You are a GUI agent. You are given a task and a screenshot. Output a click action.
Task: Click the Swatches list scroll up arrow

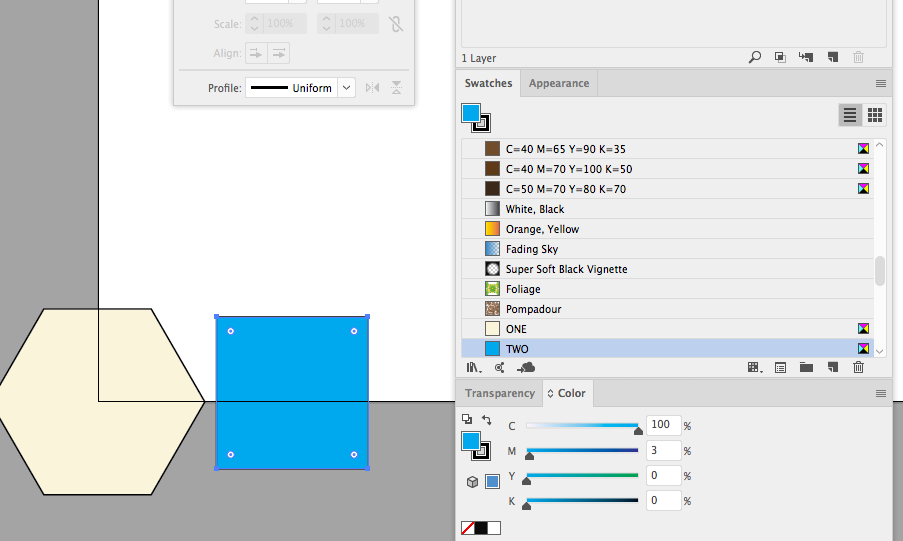click(x=879, y=145)
